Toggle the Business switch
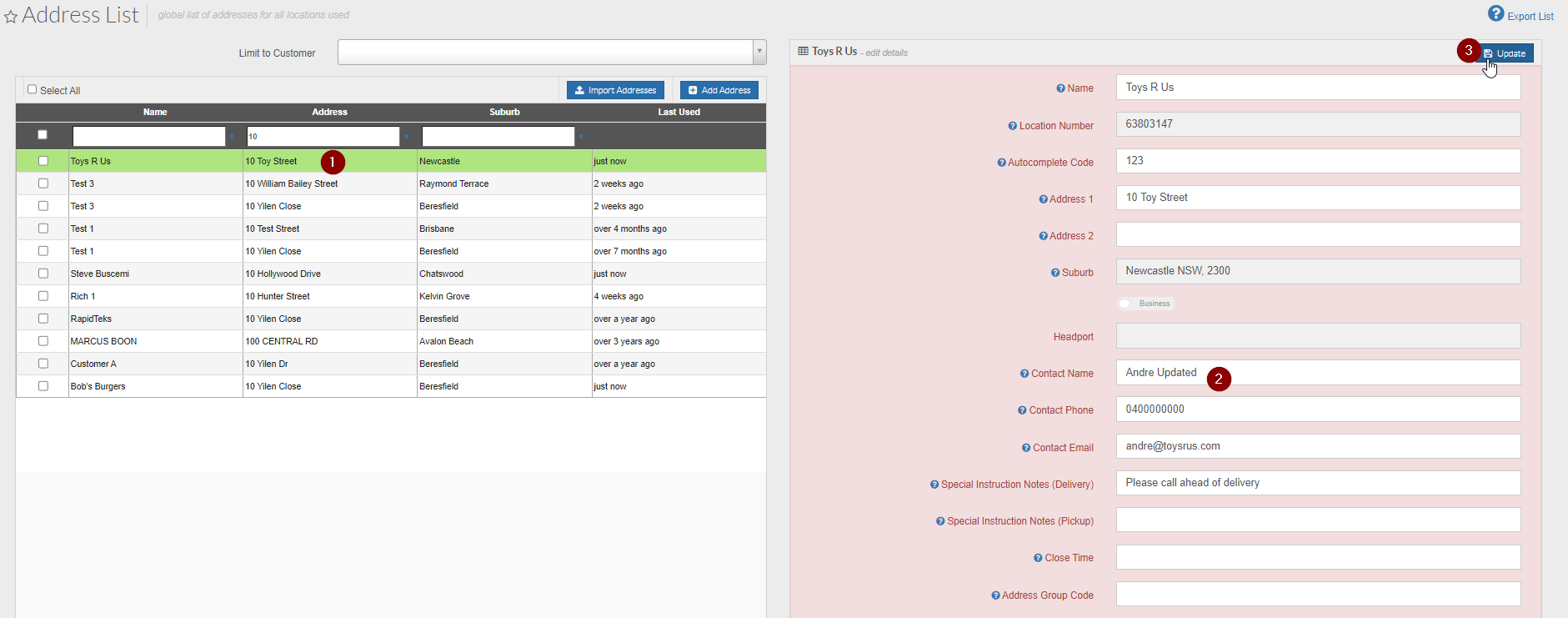The width and height of the screenshot is (1568, 618). click(x=1146, y=304)
